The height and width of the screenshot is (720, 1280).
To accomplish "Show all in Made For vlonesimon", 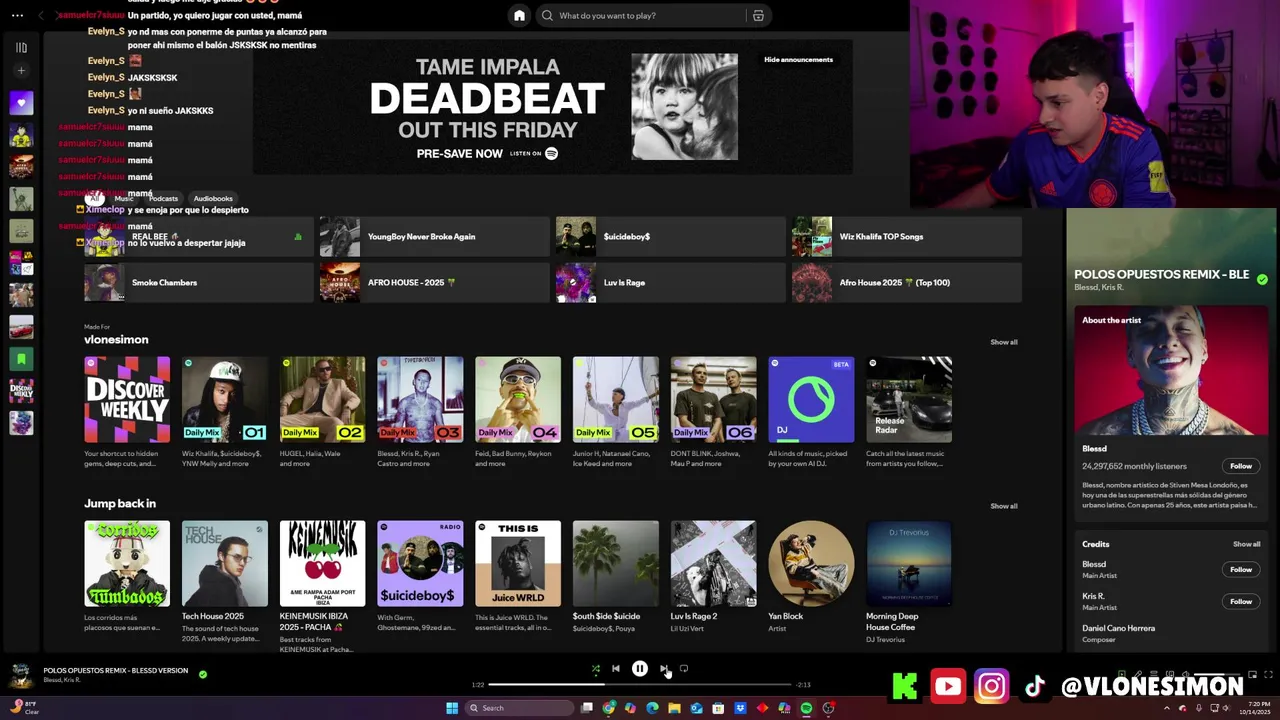I will [x=1004, y=342].
